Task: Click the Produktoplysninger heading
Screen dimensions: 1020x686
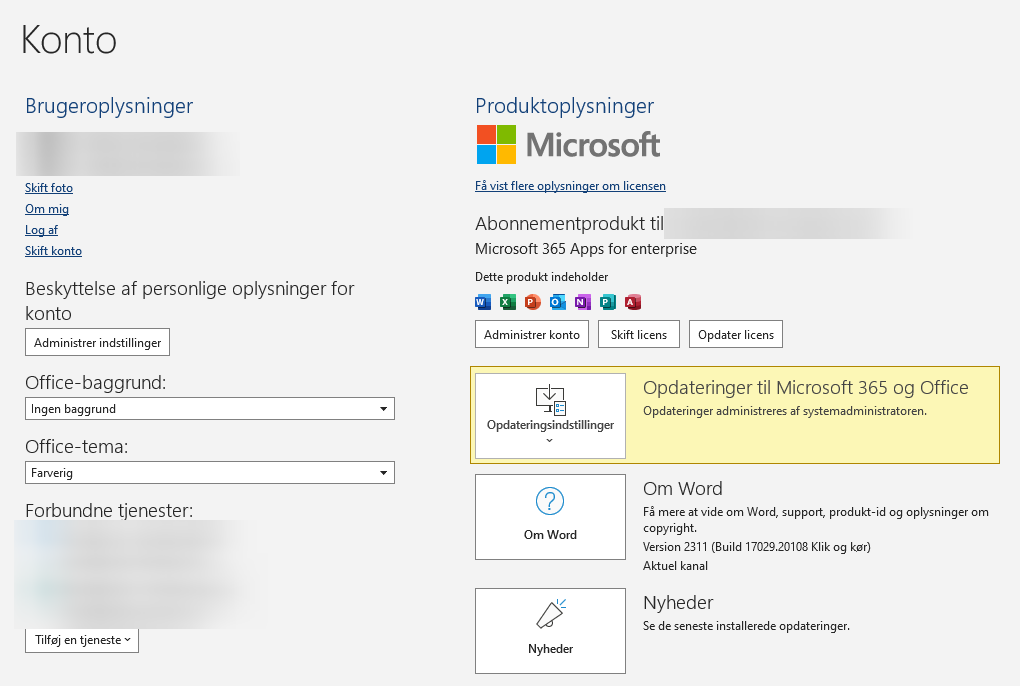Action: (565, 106)
